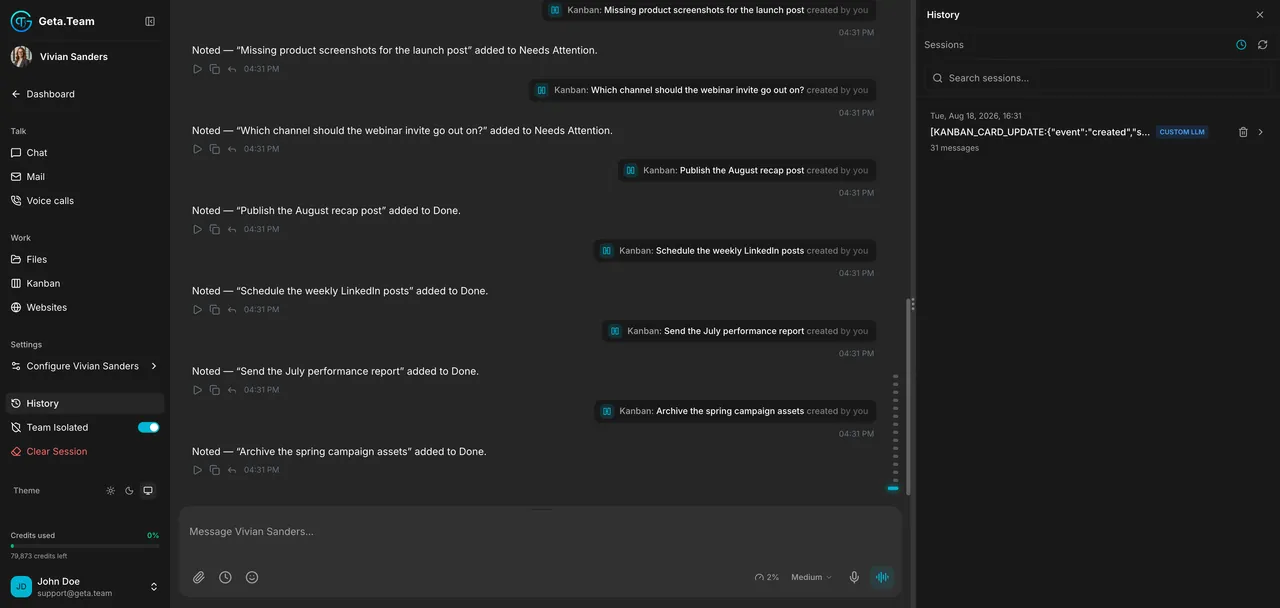Open Kanban card Publish the August recap post
This screenshot has height=608, width=1280.
click(x=746, y=171)
